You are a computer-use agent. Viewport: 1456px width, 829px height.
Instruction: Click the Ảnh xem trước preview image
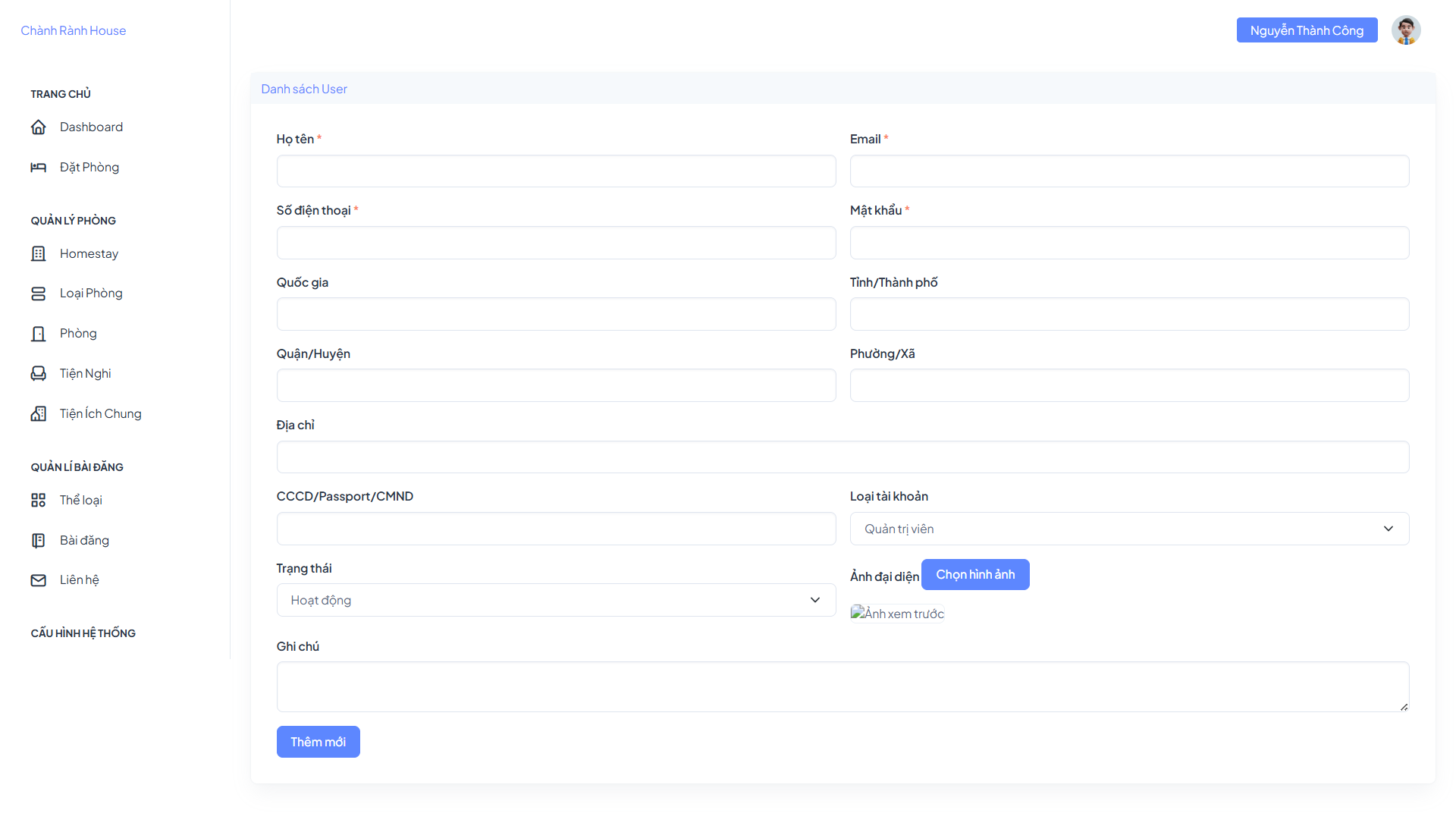897,614
